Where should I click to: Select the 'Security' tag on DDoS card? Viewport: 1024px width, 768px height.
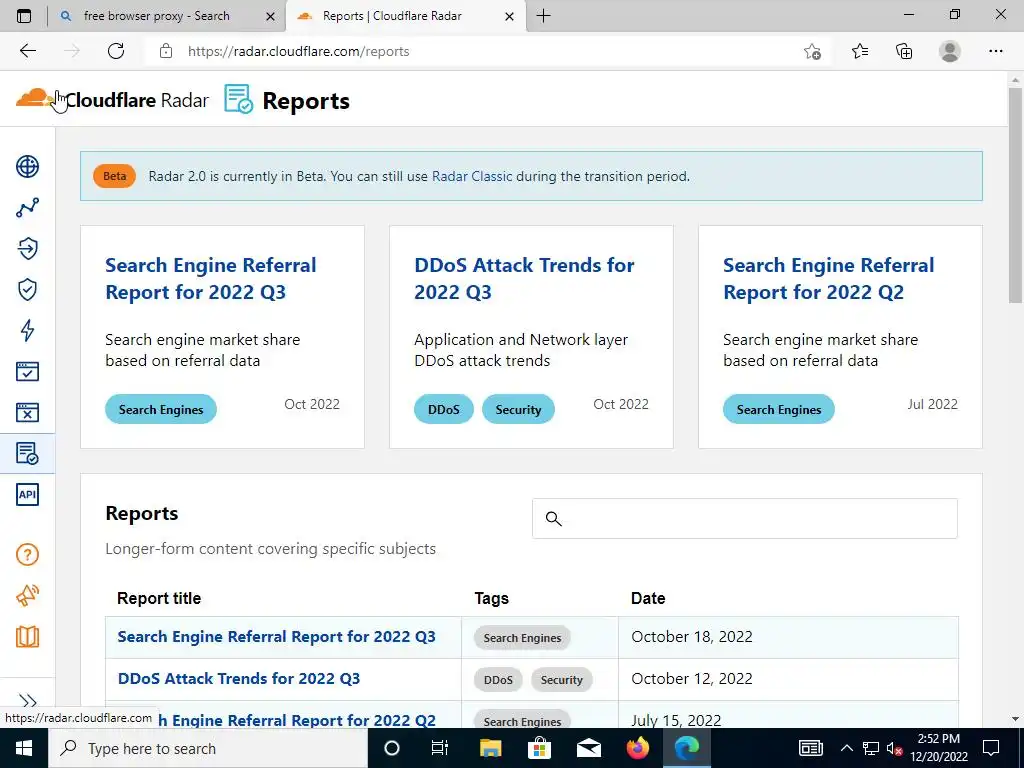pyautogui.click(x=518, y=409)
